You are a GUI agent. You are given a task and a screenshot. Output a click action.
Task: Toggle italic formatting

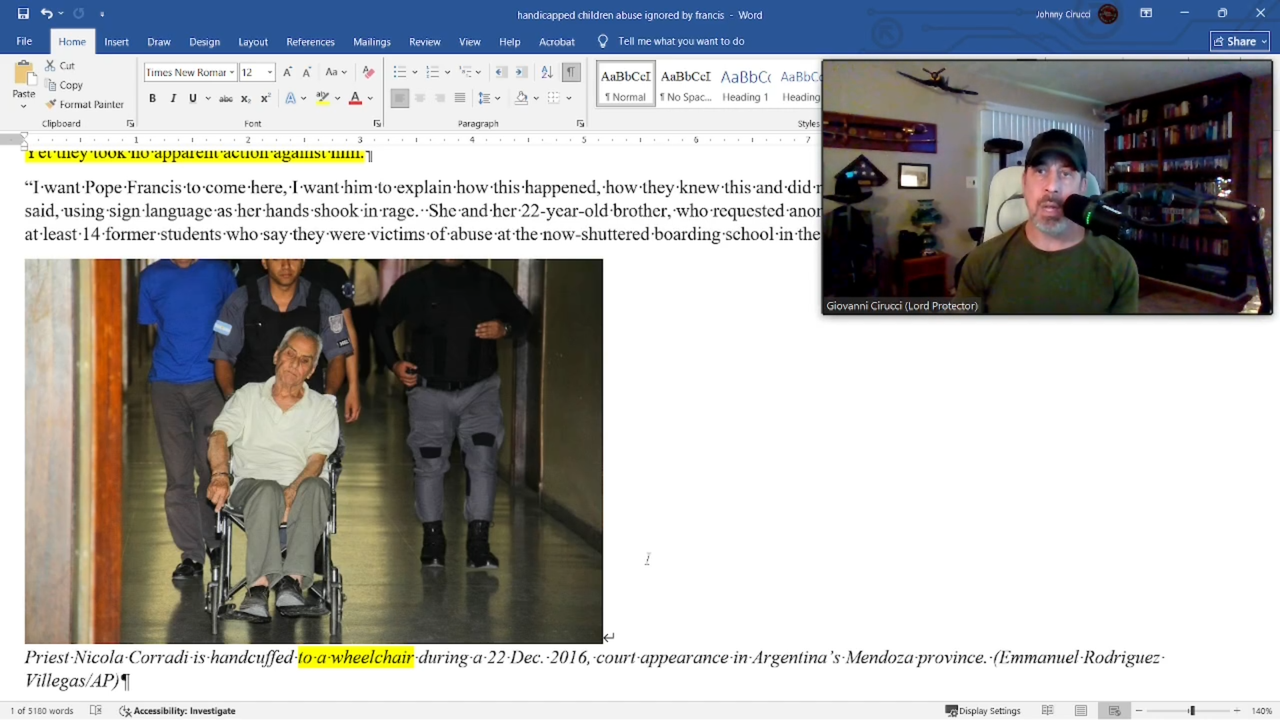[x=173, y=98]
